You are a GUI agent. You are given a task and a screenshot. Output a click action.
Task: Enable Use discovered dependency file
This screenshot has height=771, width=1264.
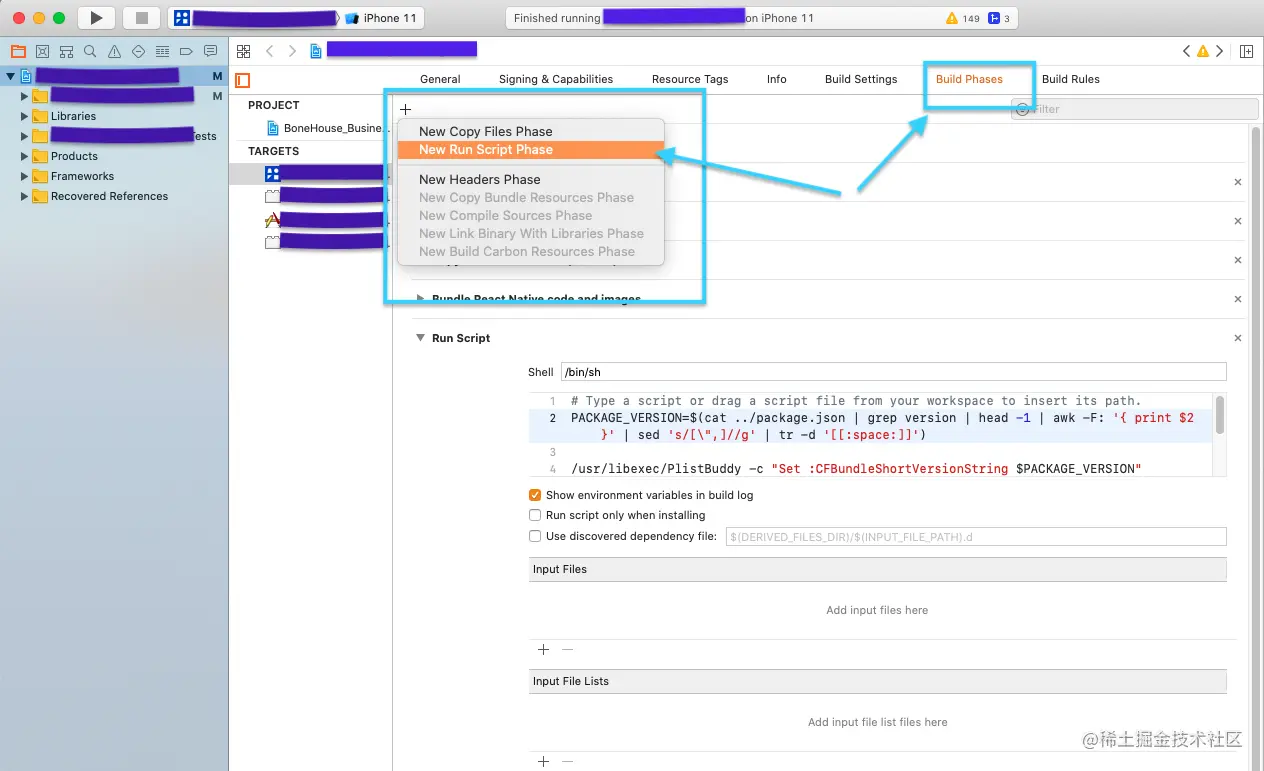coord(535,536)
